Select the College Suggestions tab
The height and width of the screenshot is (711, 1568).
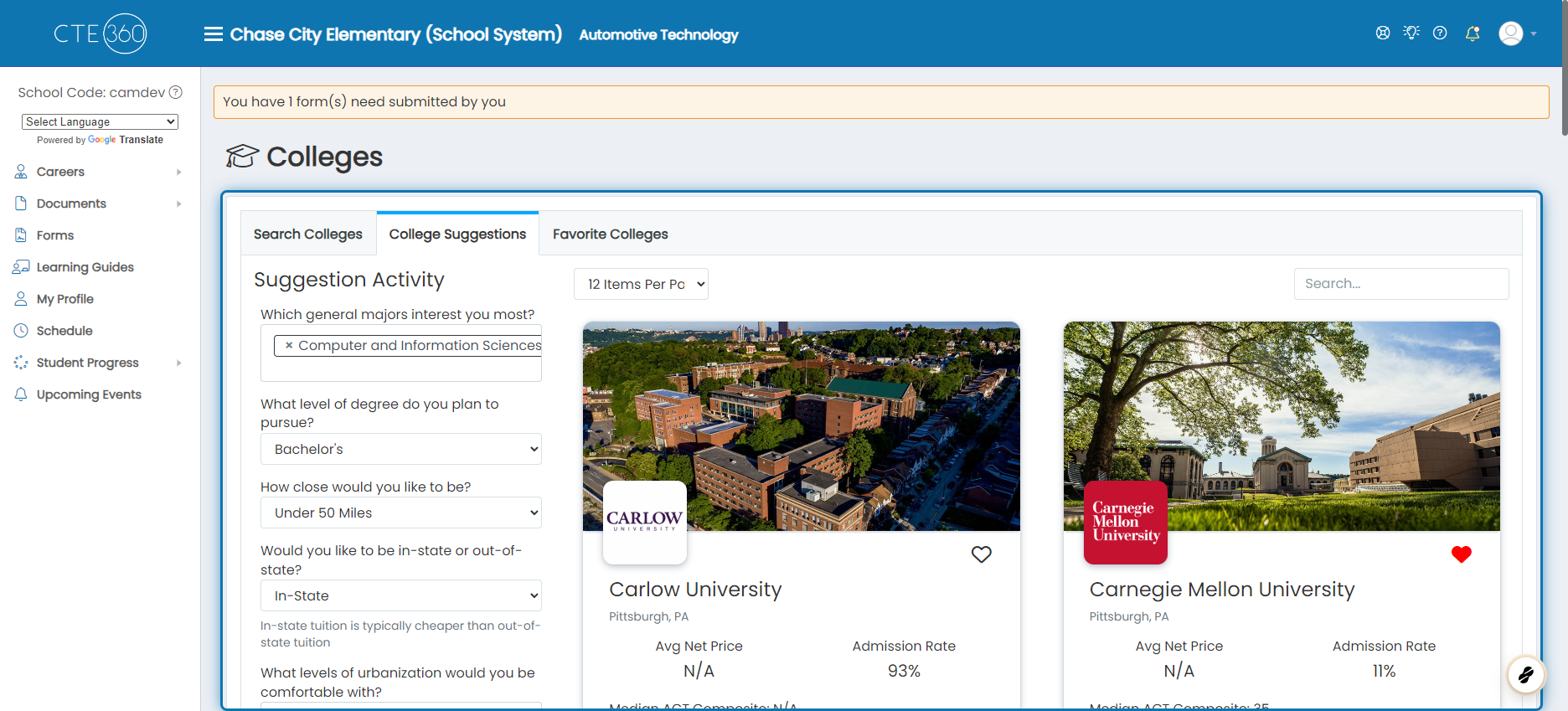(x=457, y=234)
